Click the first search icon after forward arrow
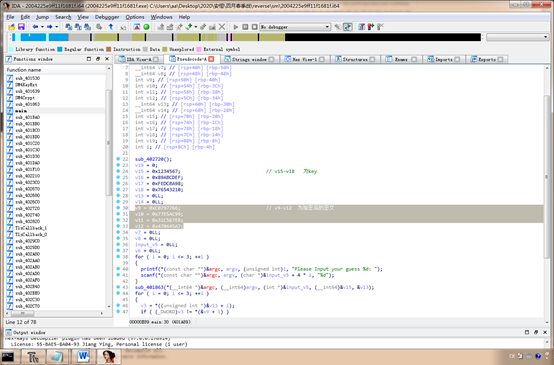The image size is (554, 365). pyautogui.click(x=69, y=27)
